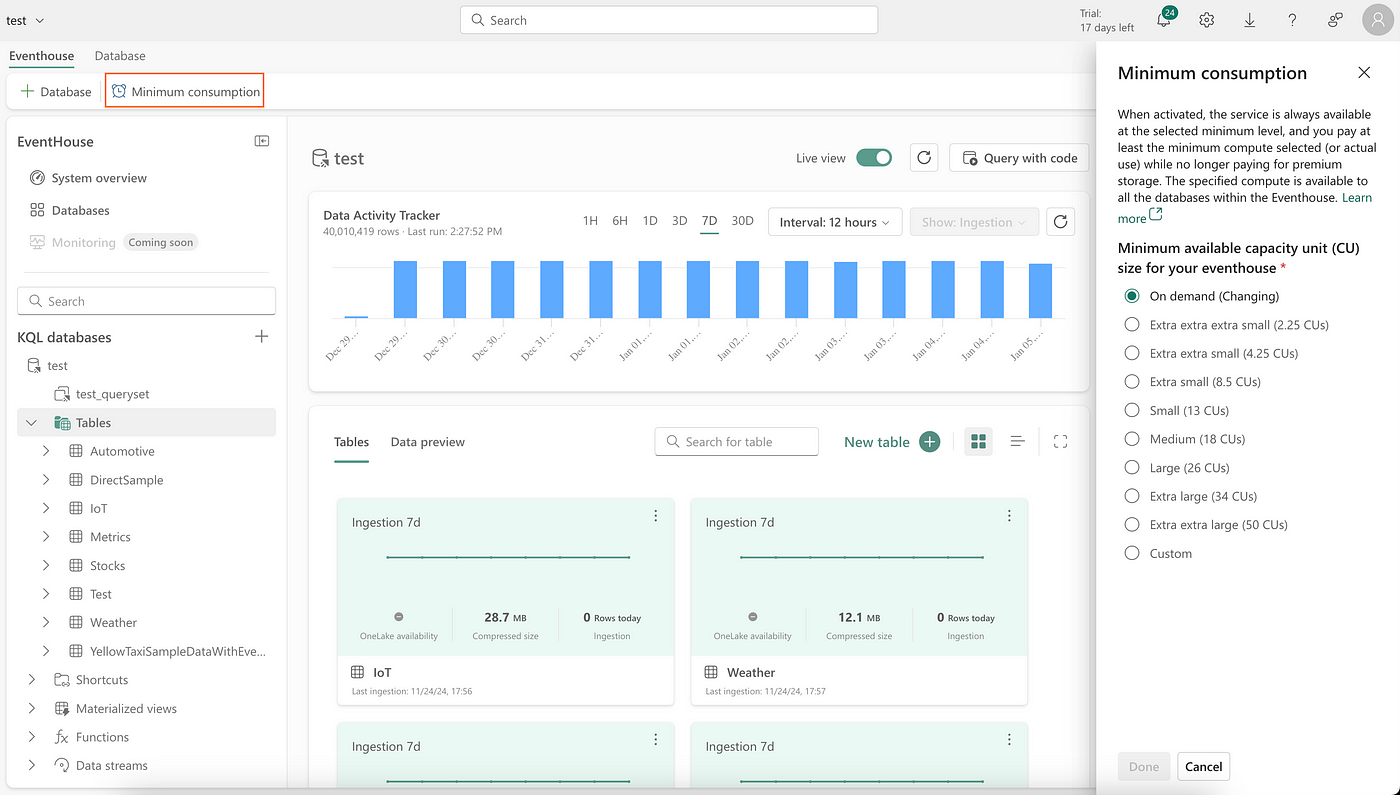Open Weather card more options menu
The image size is (1400, 795).
[1009, 516]
